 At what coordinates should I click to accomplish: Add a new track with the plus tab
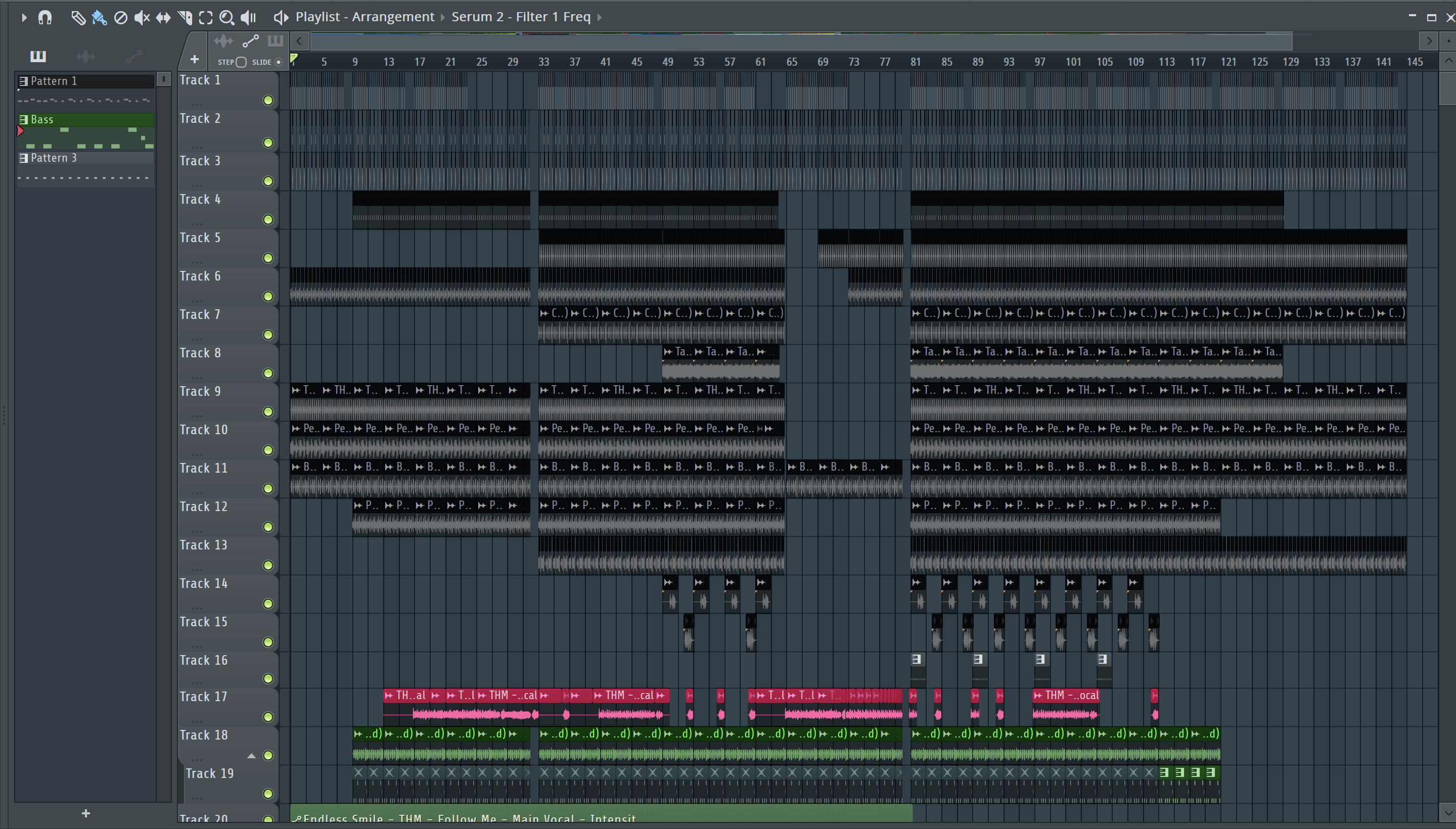tap(194, 59)
